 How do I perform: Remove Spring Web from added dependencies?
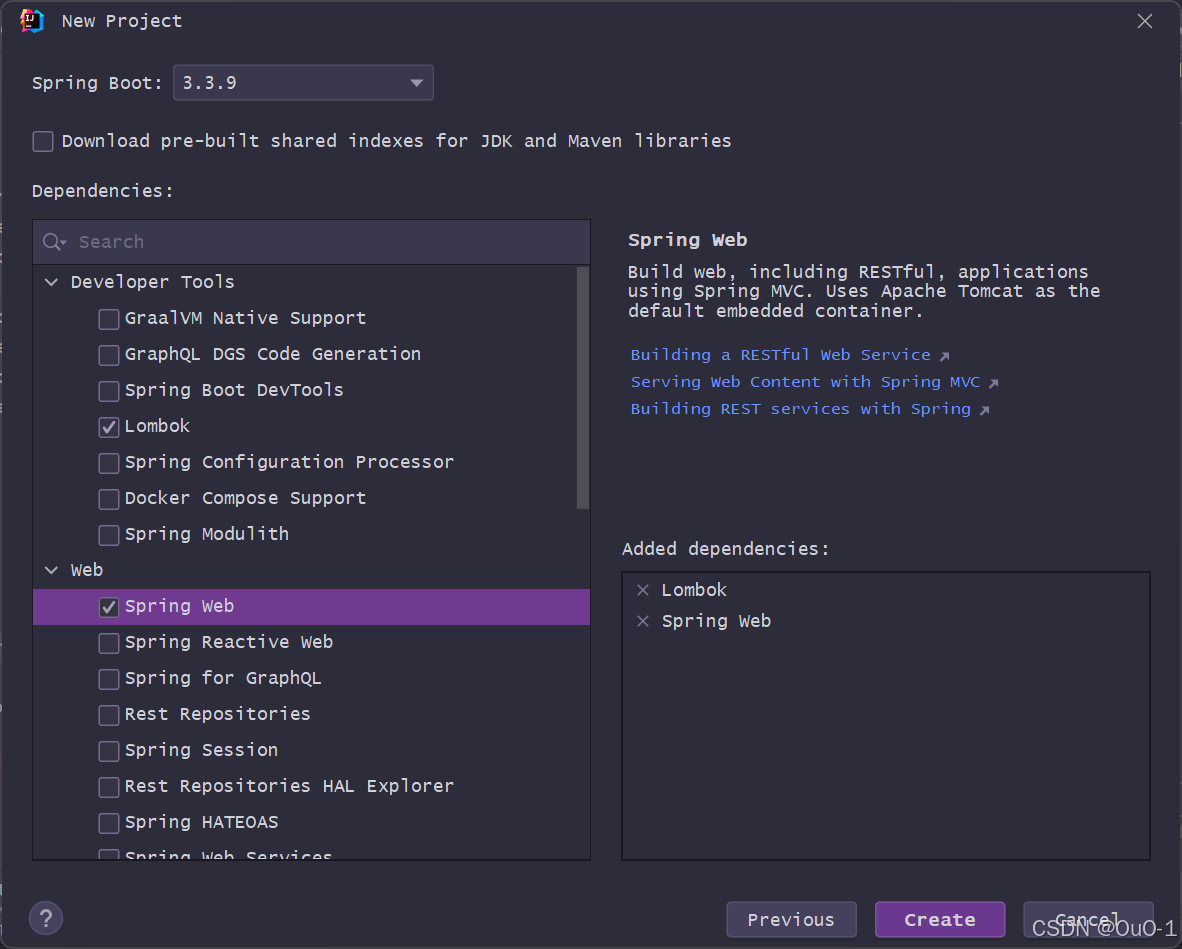(x=643, y=621)
